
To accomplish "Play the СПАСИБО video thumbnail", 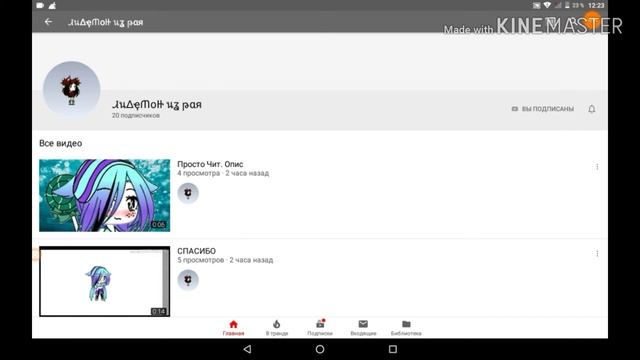I will pyautogui.click(x=104, y=281).
